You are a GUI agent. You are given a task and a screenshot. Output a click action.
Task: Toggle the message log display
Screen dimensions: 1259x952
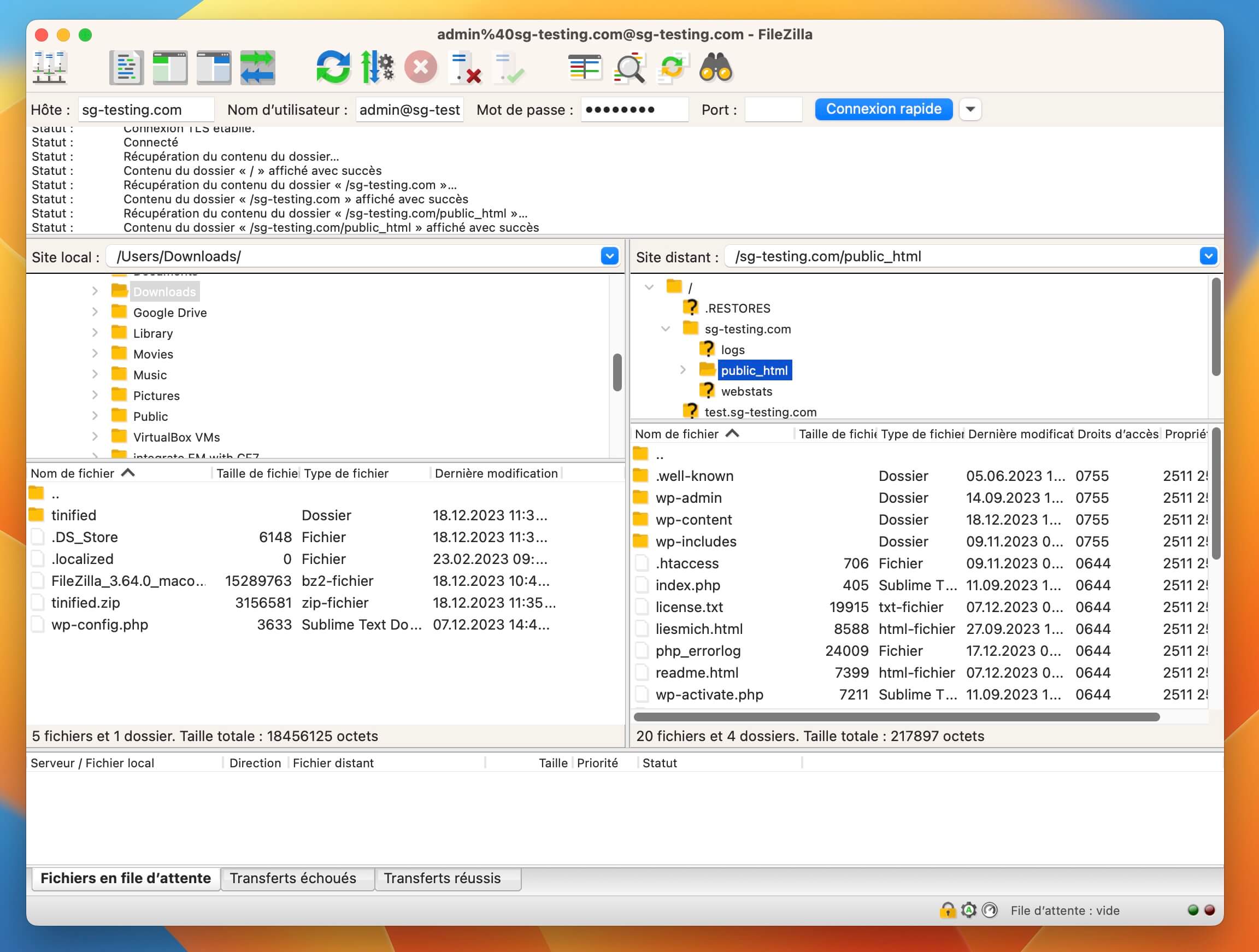coord(126,68)
